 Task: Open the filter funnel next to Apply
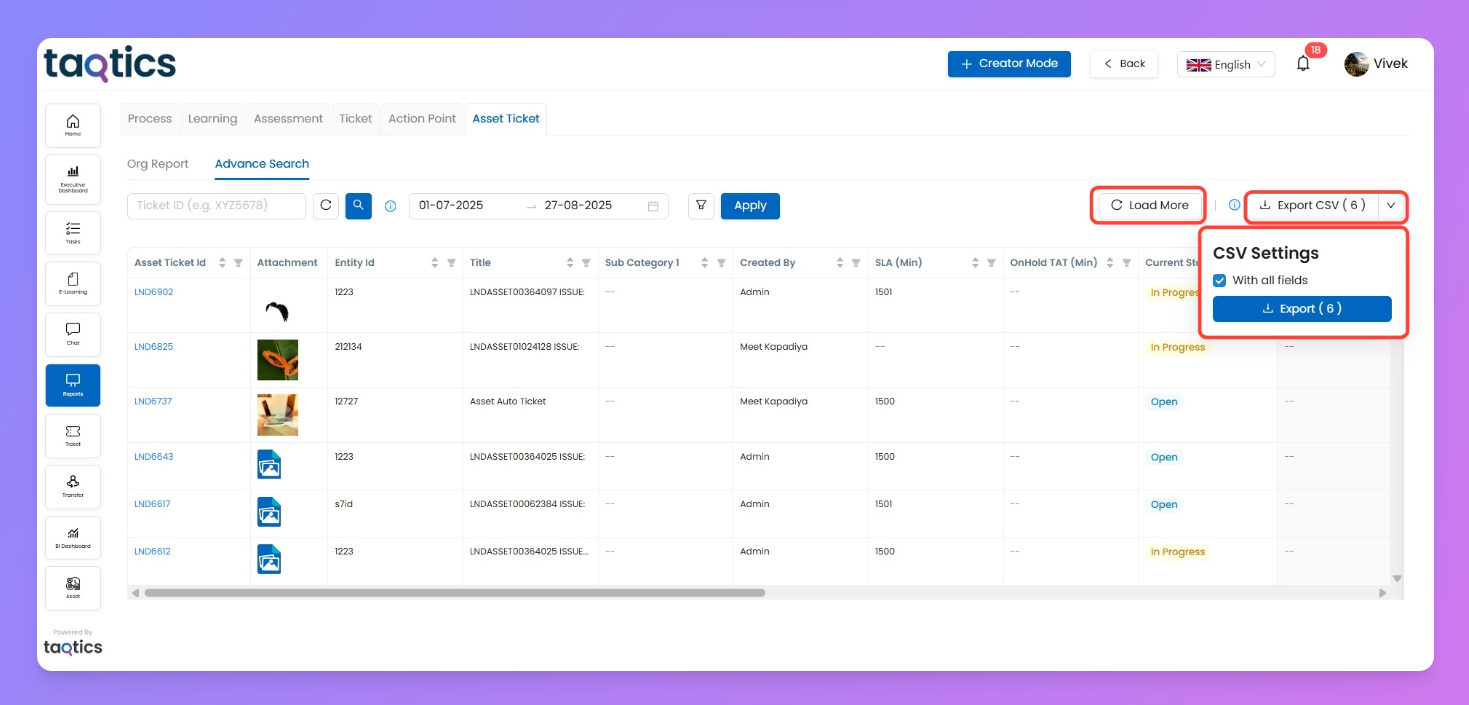tap(701, 205)
